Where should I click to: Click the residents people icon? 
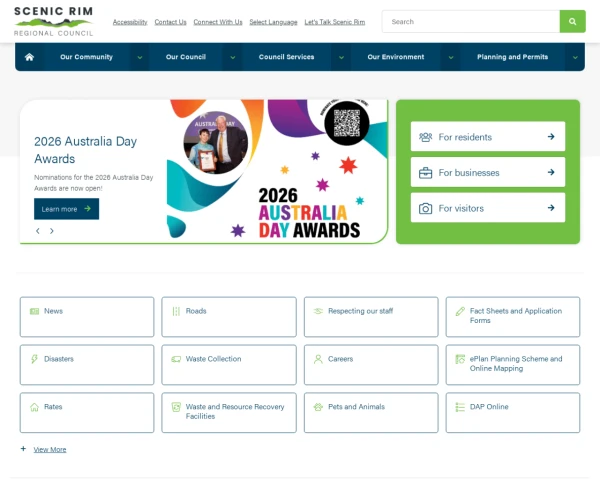pos(425,137)
